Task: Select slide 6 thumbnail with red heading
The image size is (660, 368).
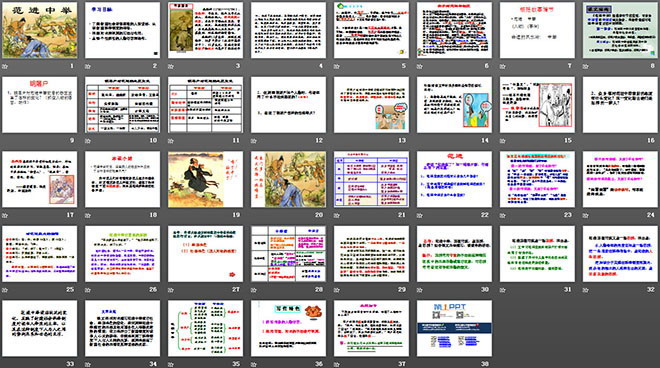Action: click(x=454, y=30)
